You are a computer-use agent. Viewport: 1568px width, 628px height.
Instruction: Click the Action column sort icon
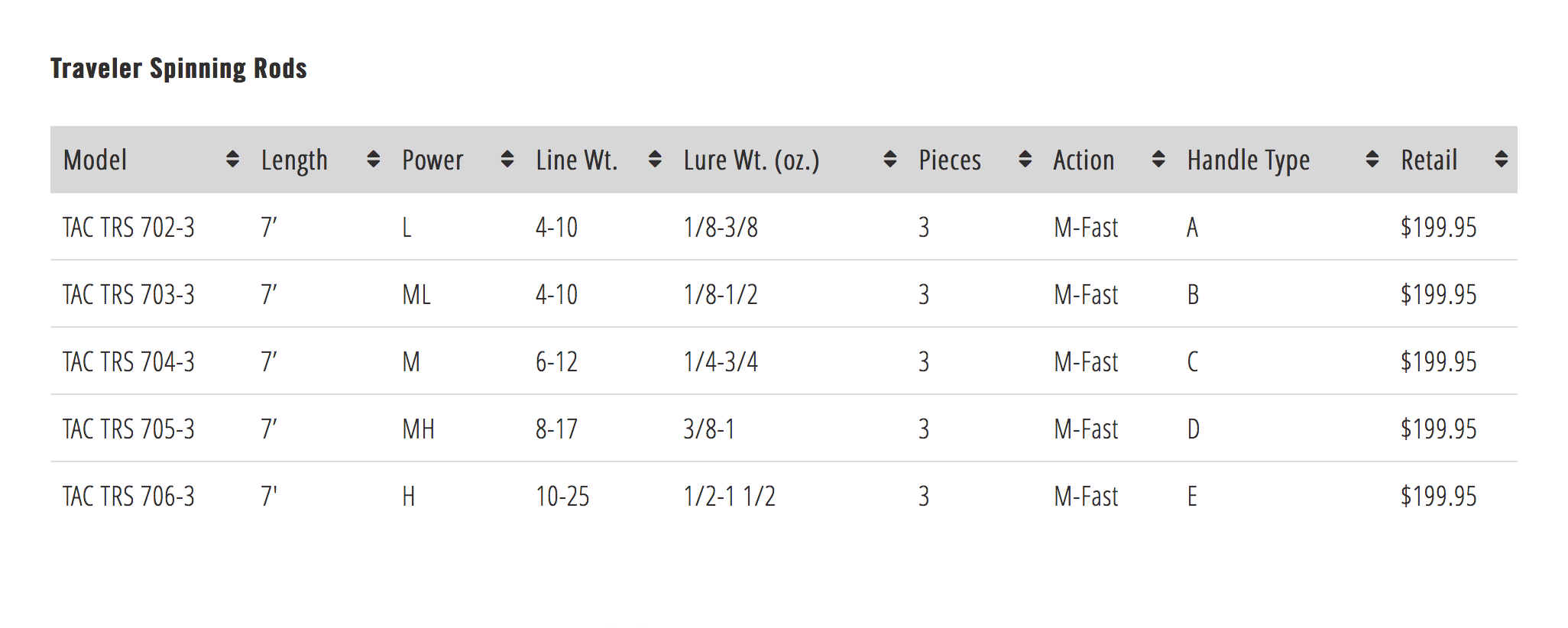click(x=1158, y=160)
